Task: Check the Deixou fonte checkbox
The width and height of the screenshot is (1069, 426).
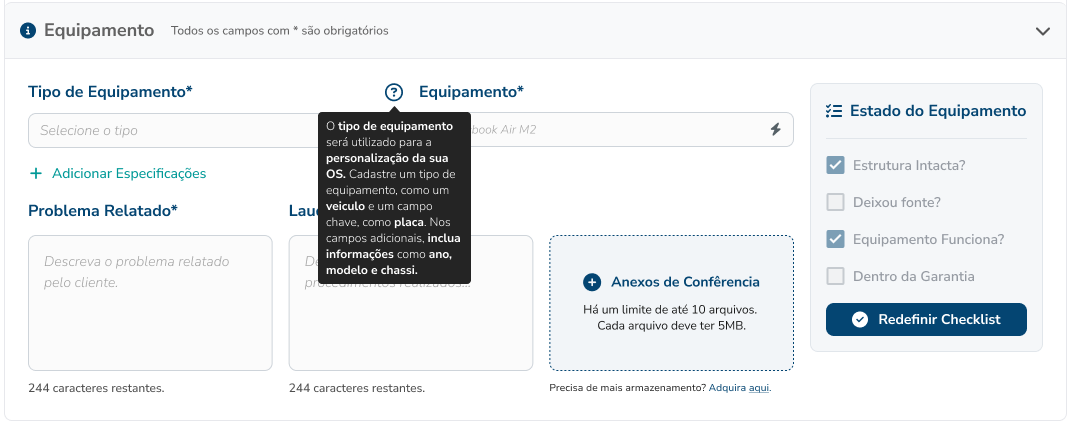Action: [836, 202]
